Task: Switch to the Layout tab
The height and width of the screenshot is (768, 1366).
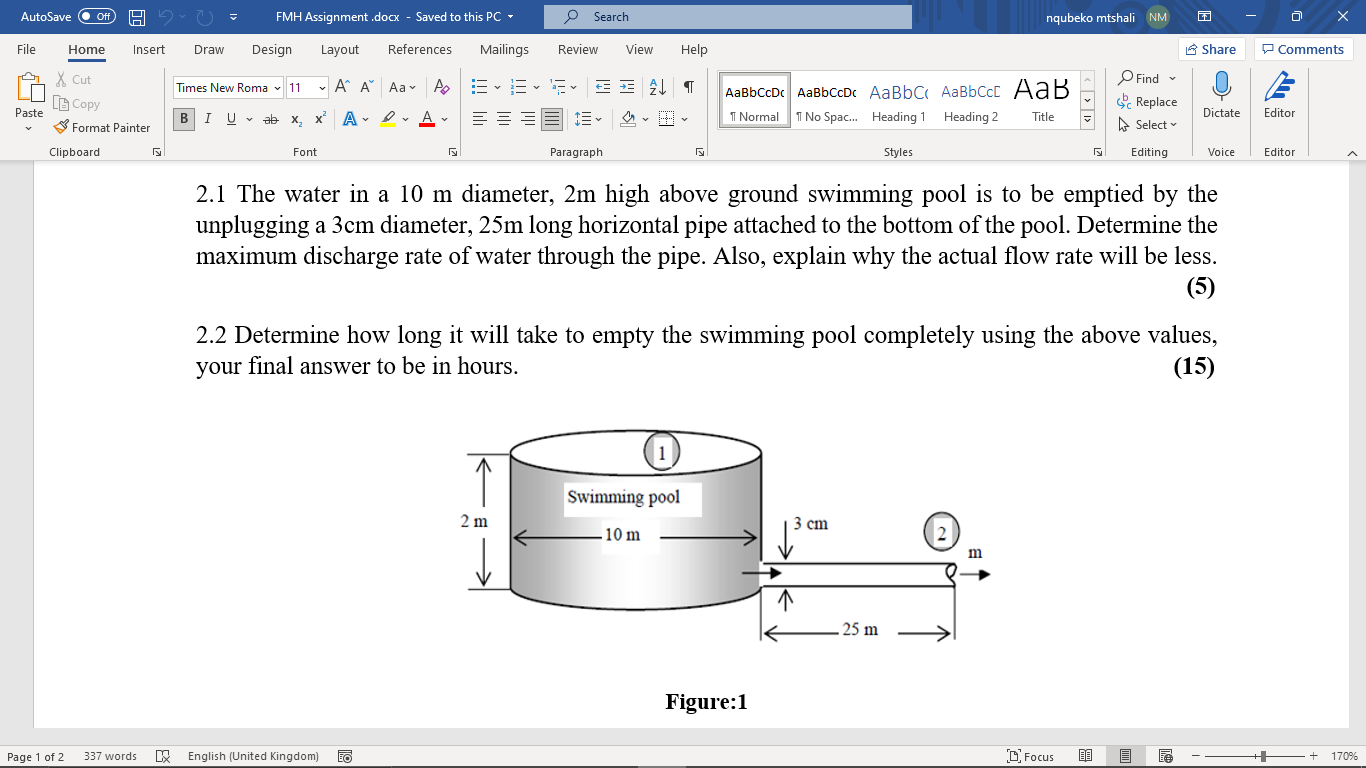Action: point(340,49)
